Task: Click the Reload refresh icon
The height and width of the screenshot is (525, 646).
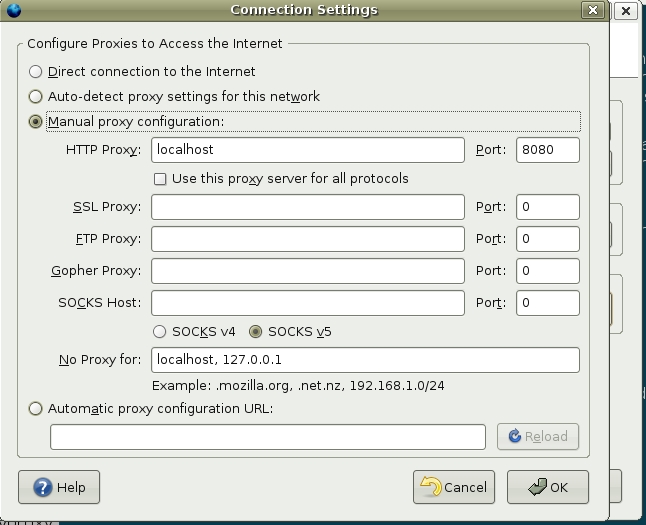Action: coord(515,436)
